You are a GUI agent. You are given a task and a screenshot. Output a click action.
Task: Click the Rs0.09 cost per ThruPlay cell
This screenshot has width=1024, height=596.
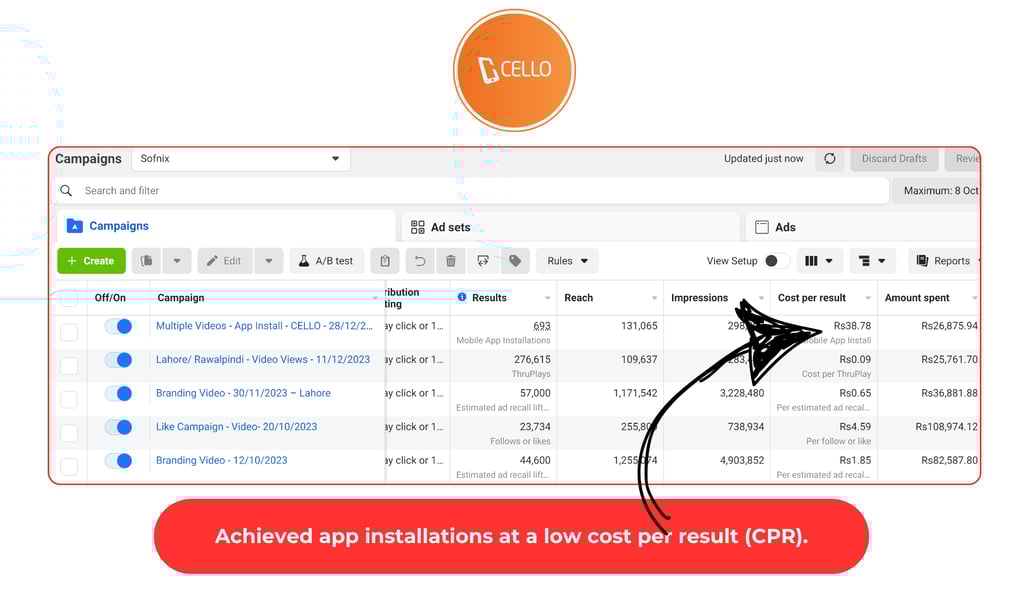pos(855,359)
